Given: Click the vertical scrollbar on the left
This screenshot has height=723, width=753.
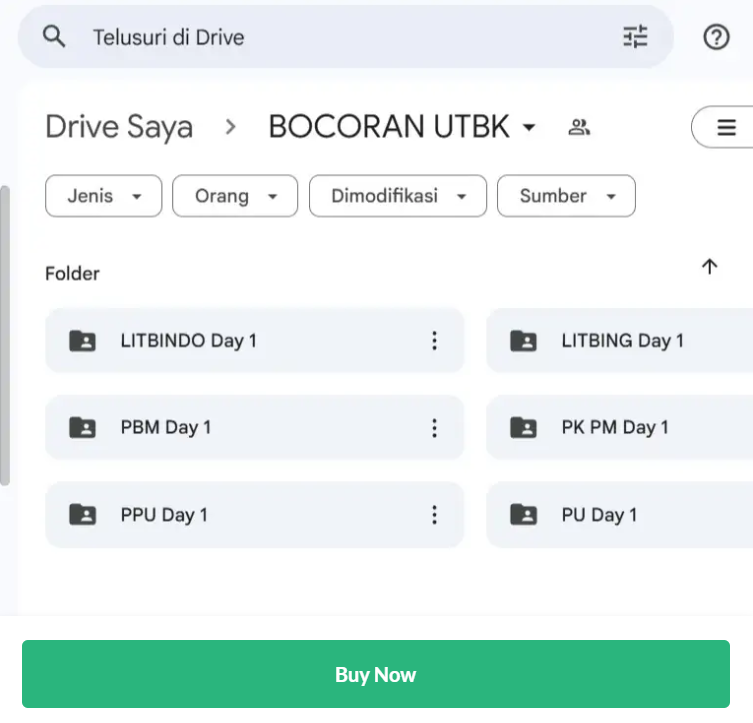Looking at the screenshot, I should tap(5, 336).
